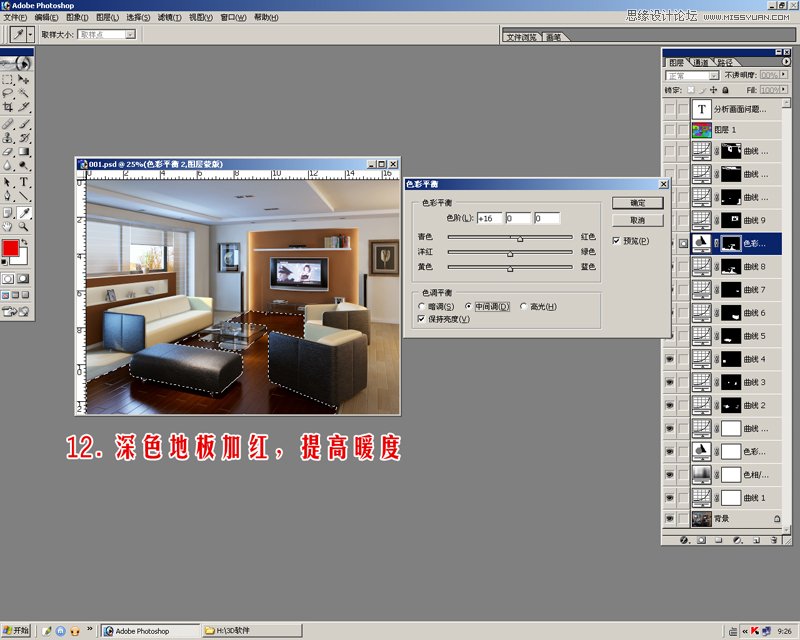Open the sample size dropdown in options bar
This screenshot has width=800, height=640.
pos(131,34)
